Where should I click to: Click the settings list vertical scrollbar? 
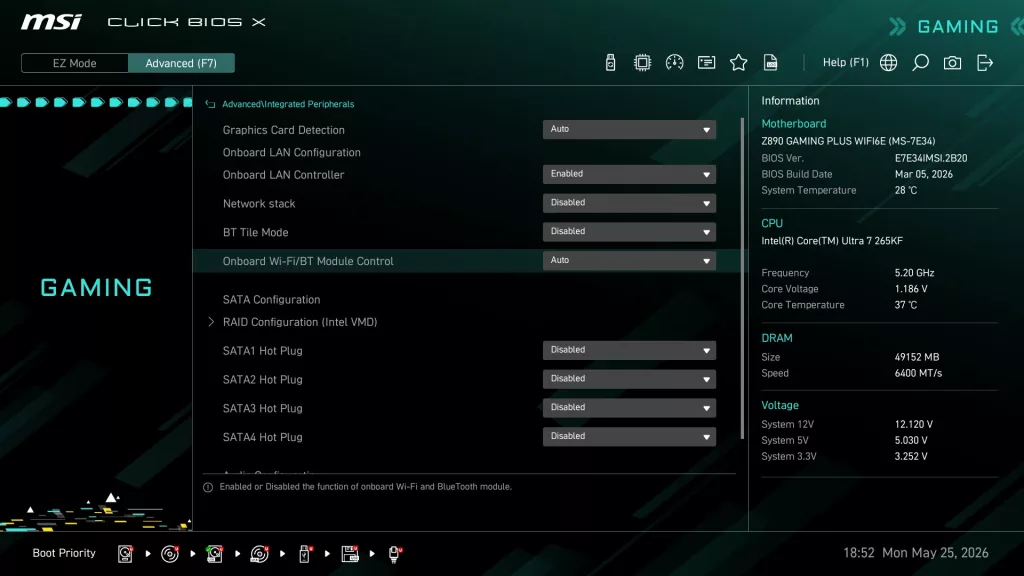[743, 279]
